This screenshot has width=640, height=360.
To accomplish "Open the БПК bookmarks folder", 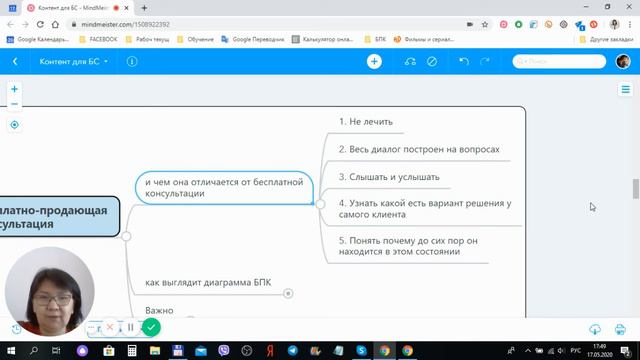I will 375,39.
